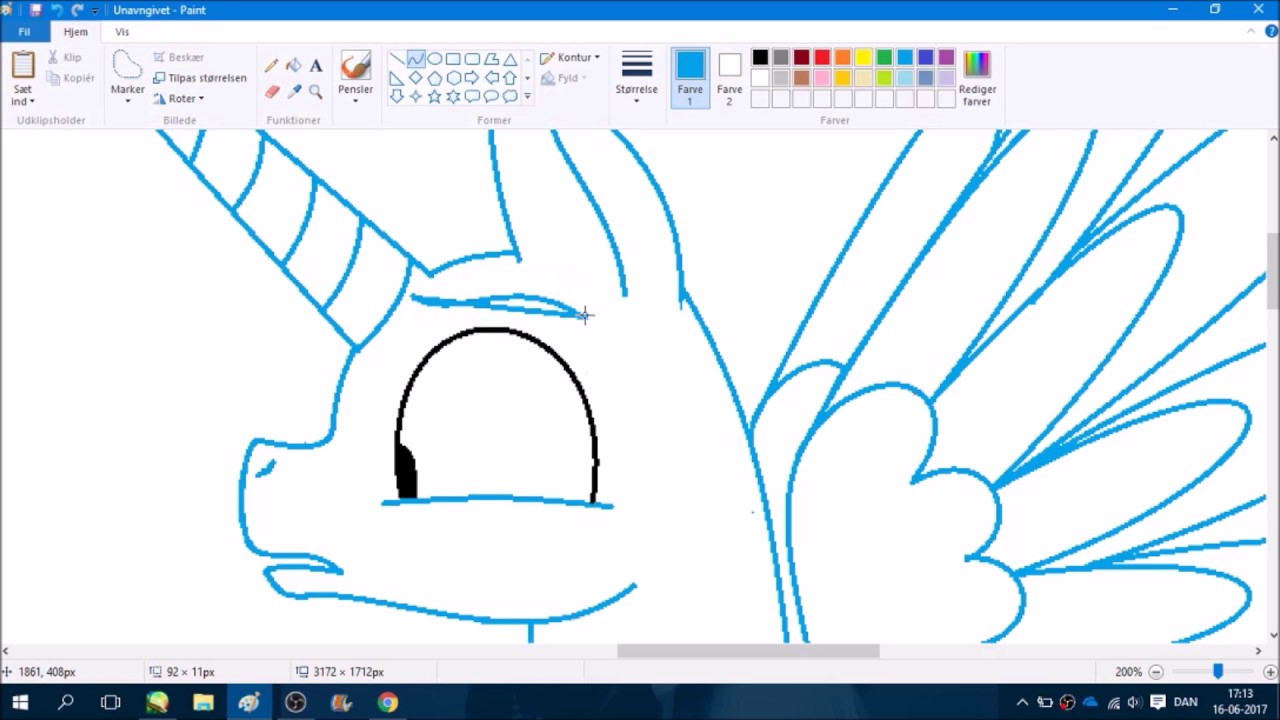1280x720 pixels.
Task: Select the Text tool
Action: coord(315,66)
